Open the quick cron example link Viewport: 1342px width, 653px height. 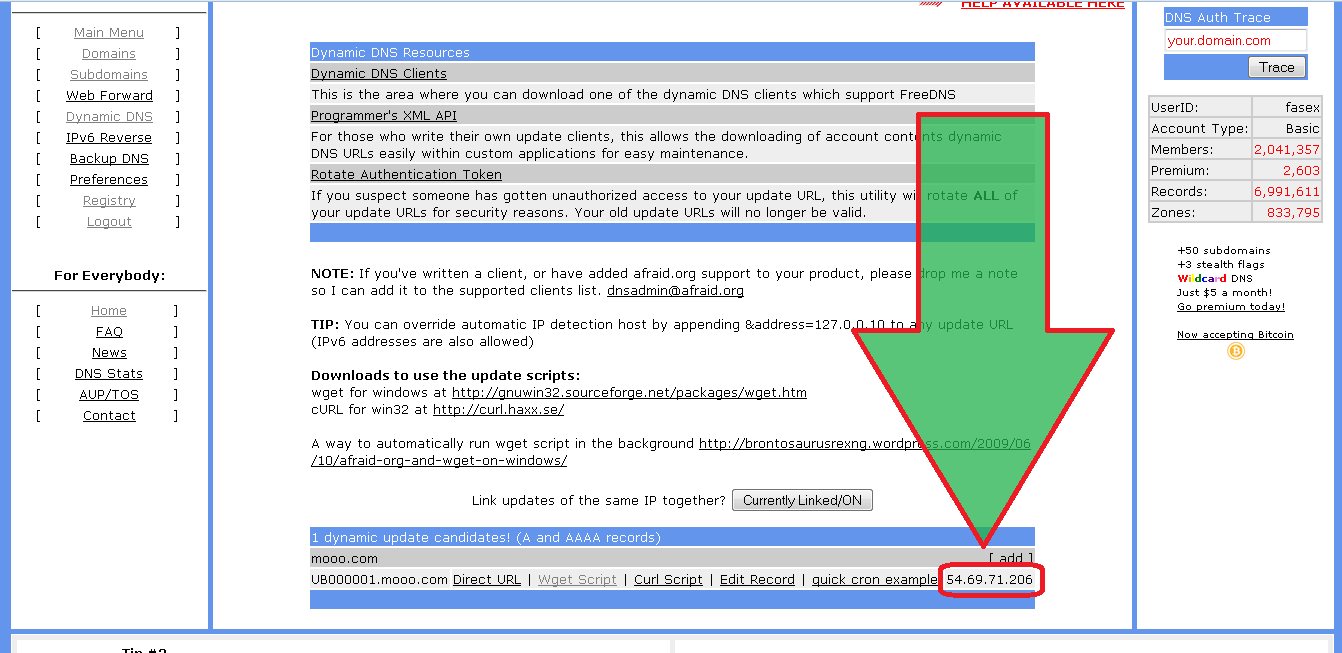click(875, 580)
